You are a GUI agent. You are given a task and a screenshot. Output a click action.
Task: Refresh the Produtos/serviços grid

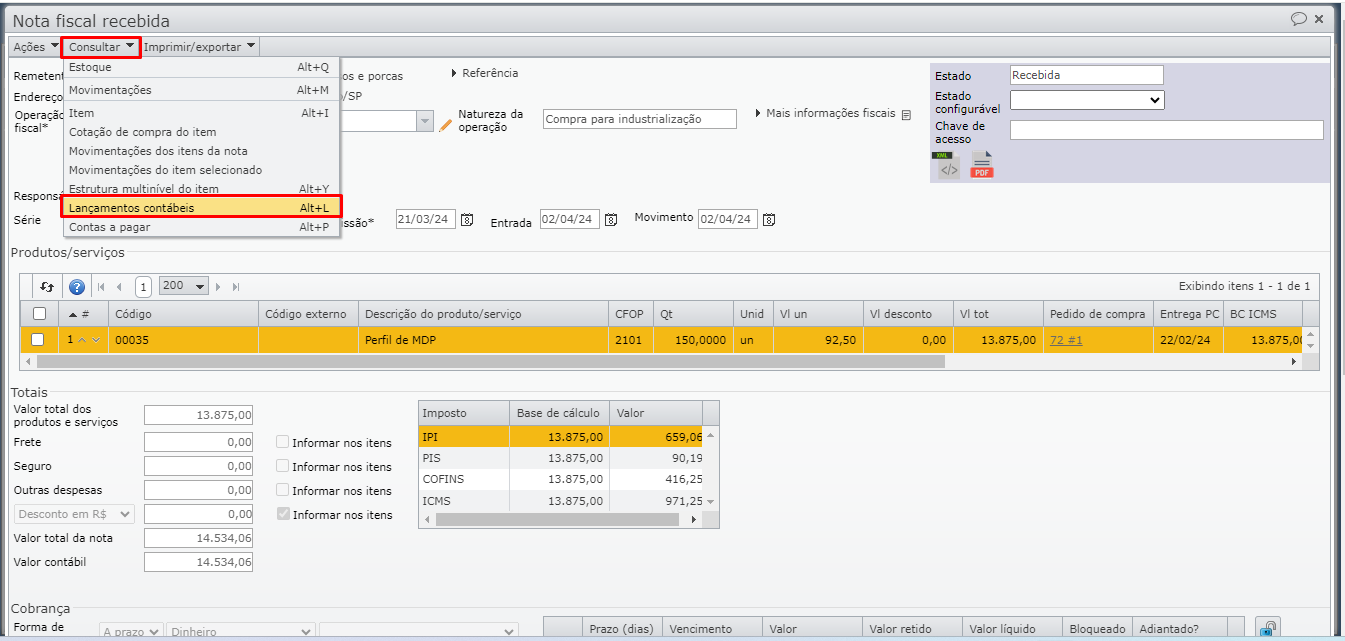pos(46,286)
